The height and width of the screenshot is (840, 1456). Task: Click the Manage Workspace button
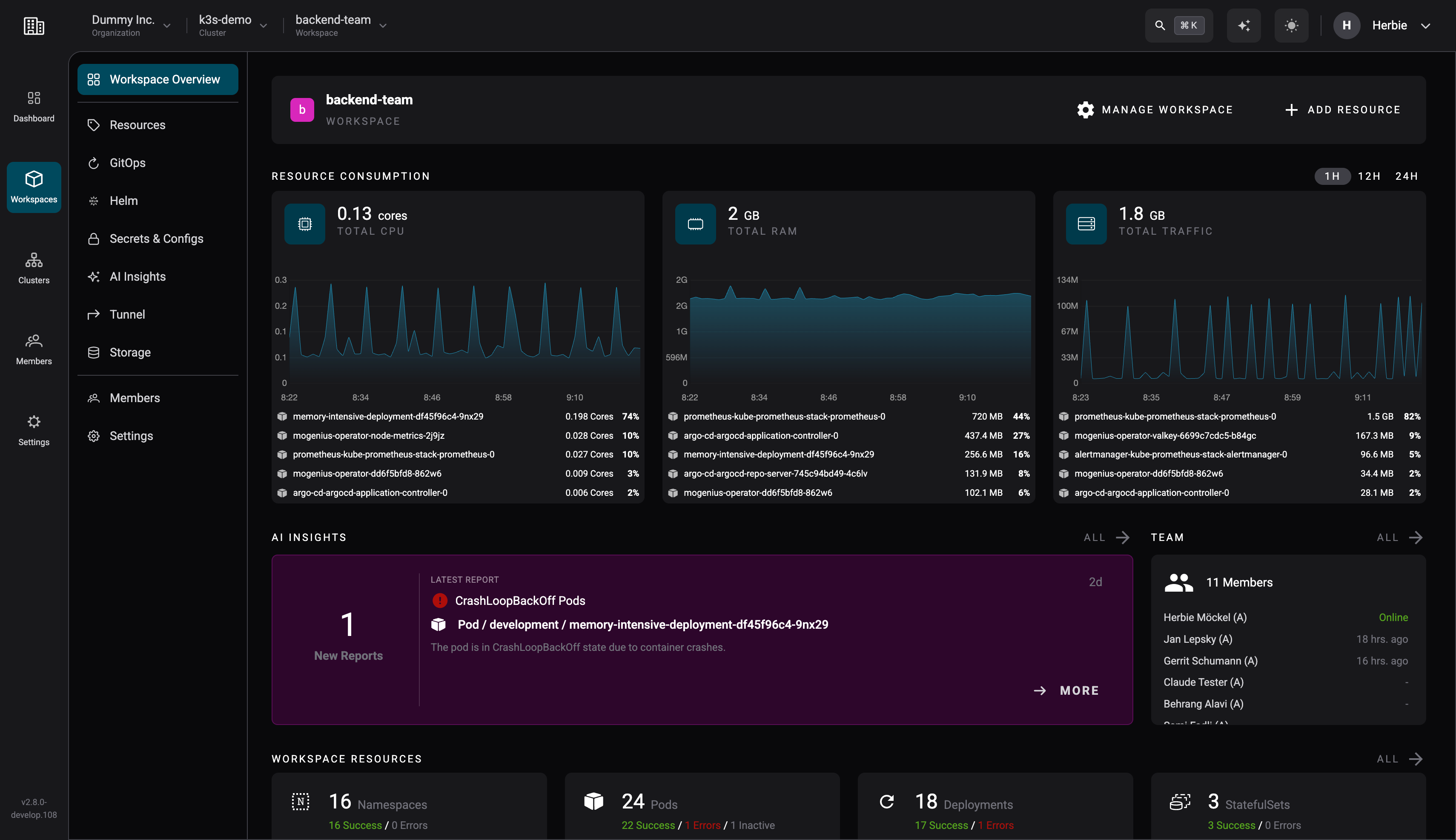(1155, 109)
